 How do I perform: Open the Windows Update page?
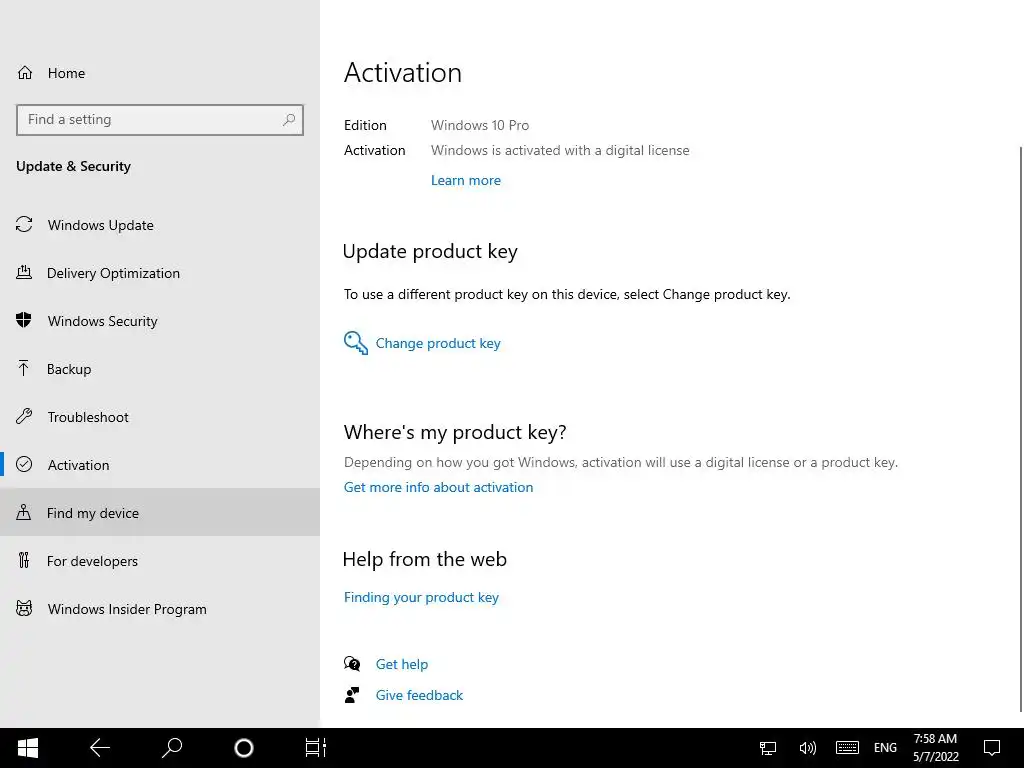pos(160,225)
